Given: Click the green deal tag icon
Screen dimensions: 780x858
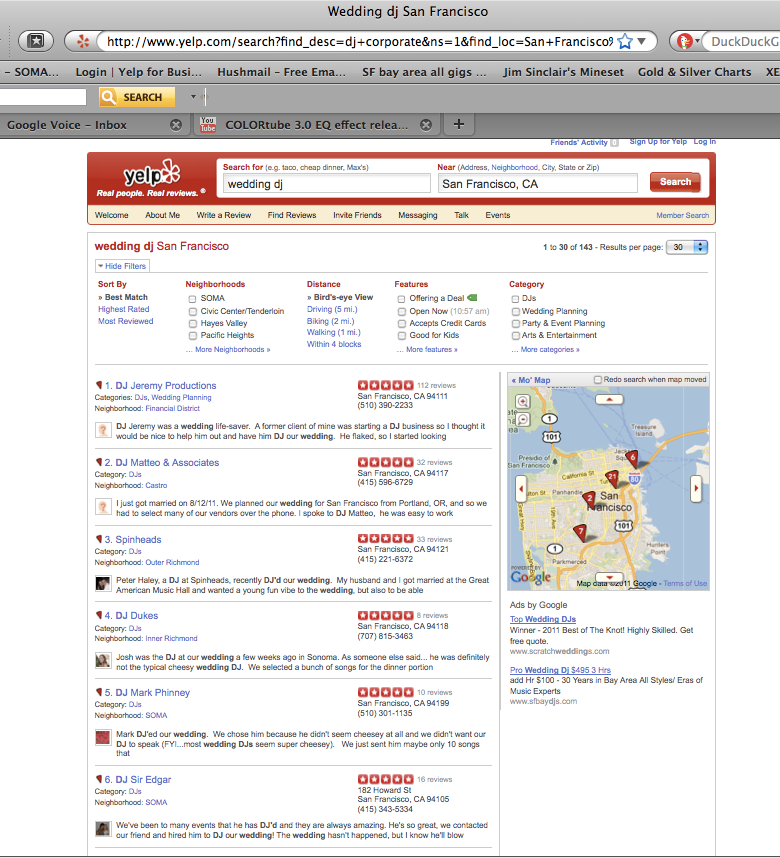Looking at the screenshot, I should point(472,298).
